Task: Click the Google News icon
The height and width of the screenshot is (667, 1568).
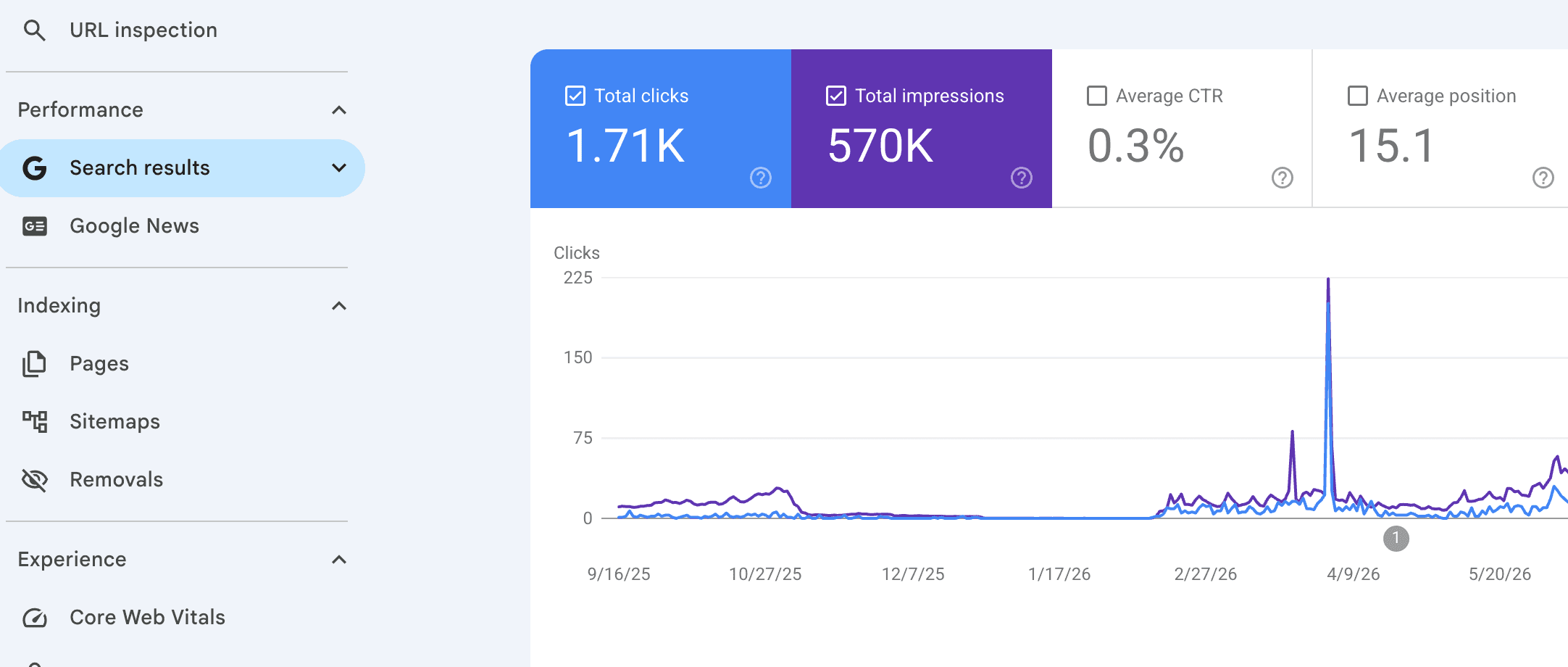Action: pyautogui.click(x=34, y=226)
